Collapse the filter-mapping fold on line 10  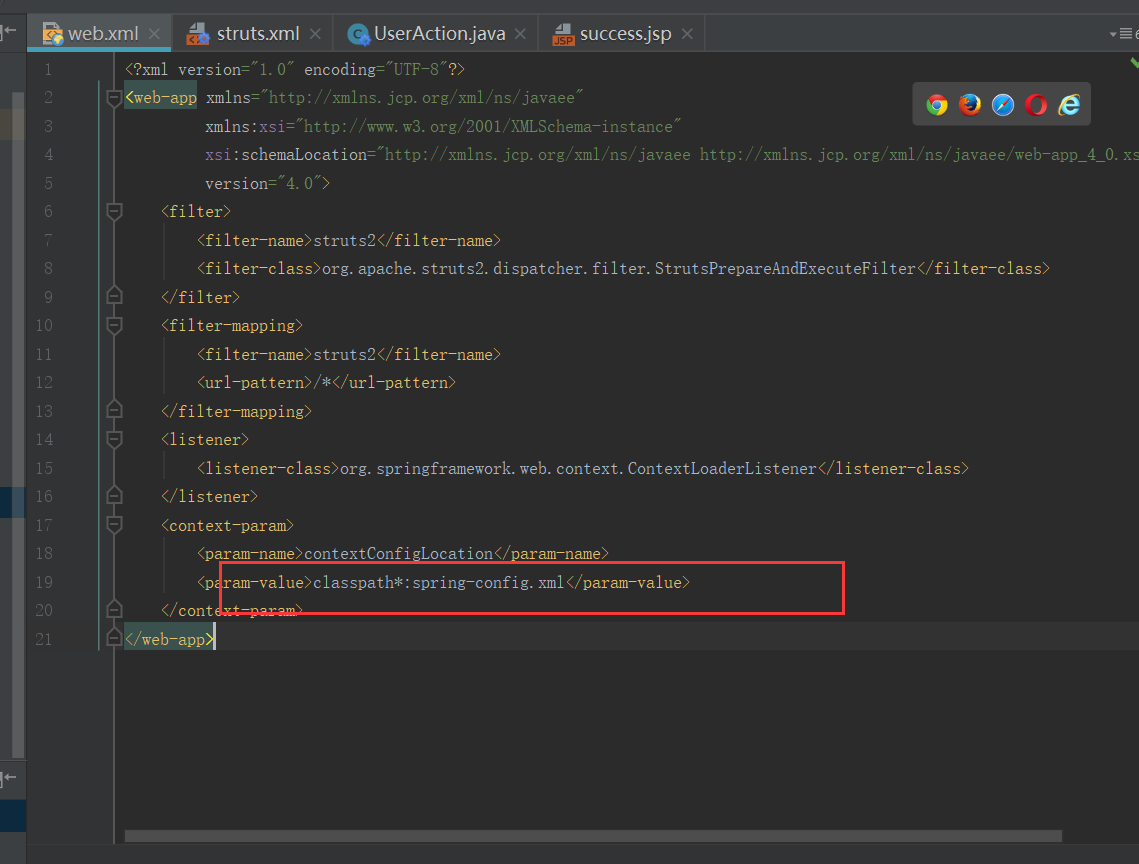tap(114, 326)
